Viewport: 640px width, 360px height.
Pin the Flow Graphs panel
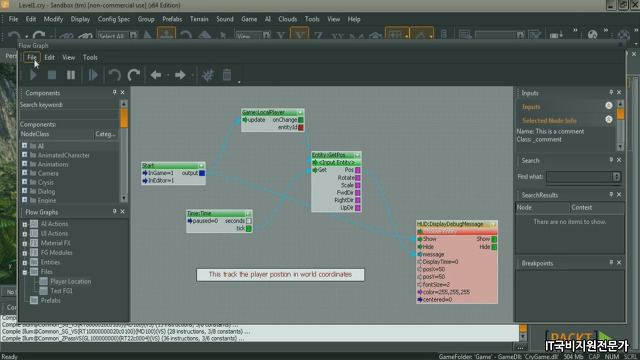(115, 211)
